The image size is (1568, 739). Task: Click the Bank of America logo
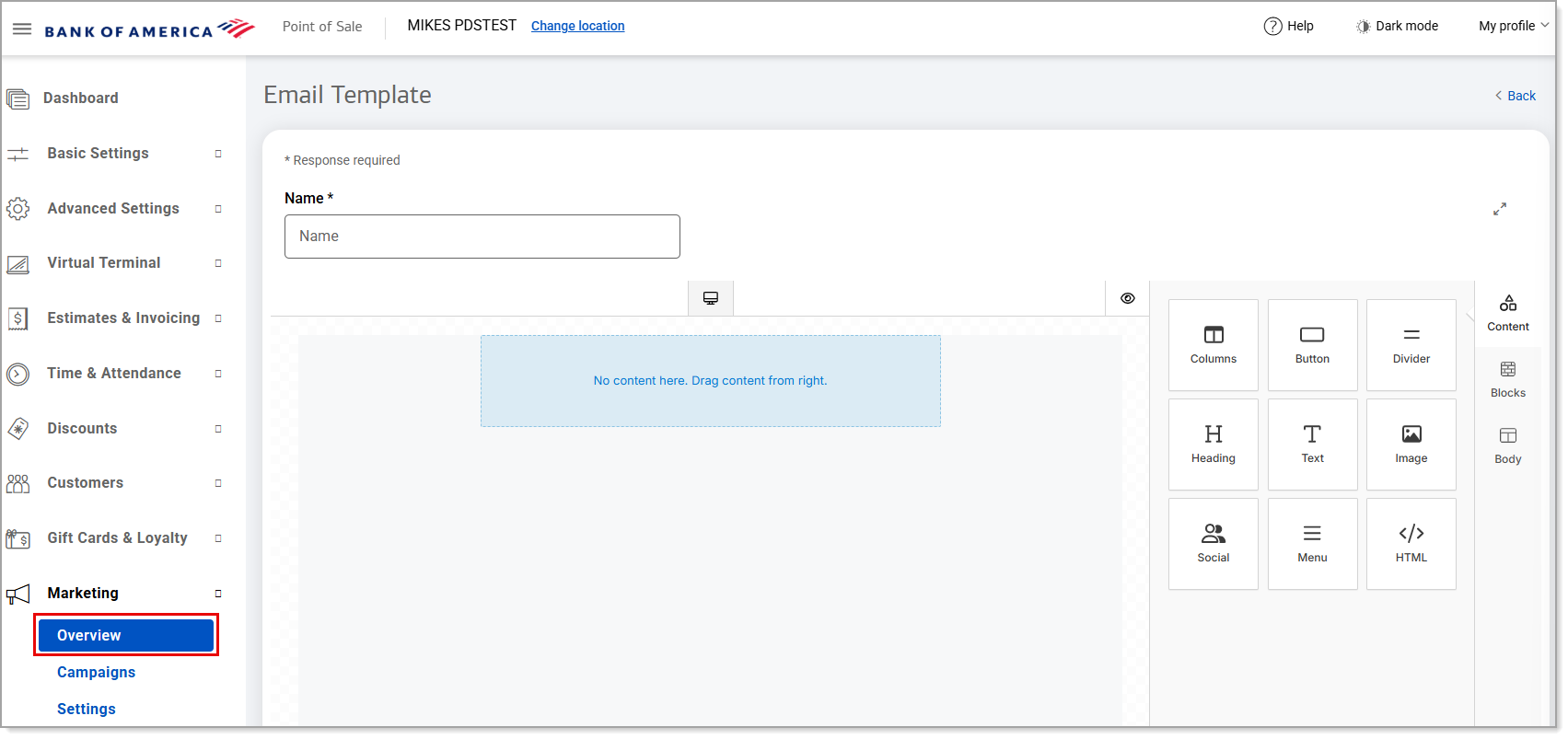point(150,29)
